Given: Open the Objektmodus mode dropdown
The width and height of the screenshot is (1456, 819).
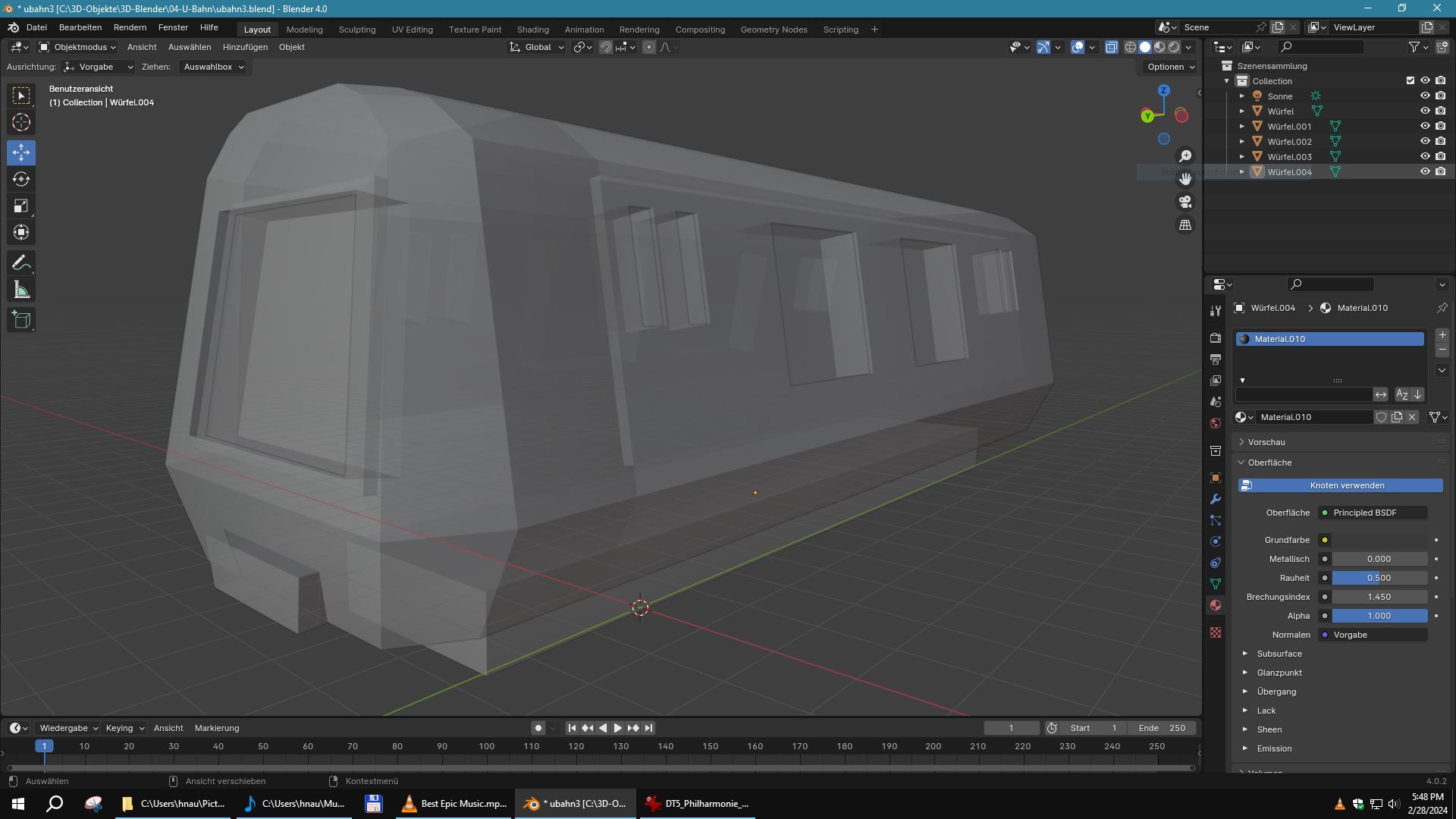Looking at the screenshot, I should [77, 47].
